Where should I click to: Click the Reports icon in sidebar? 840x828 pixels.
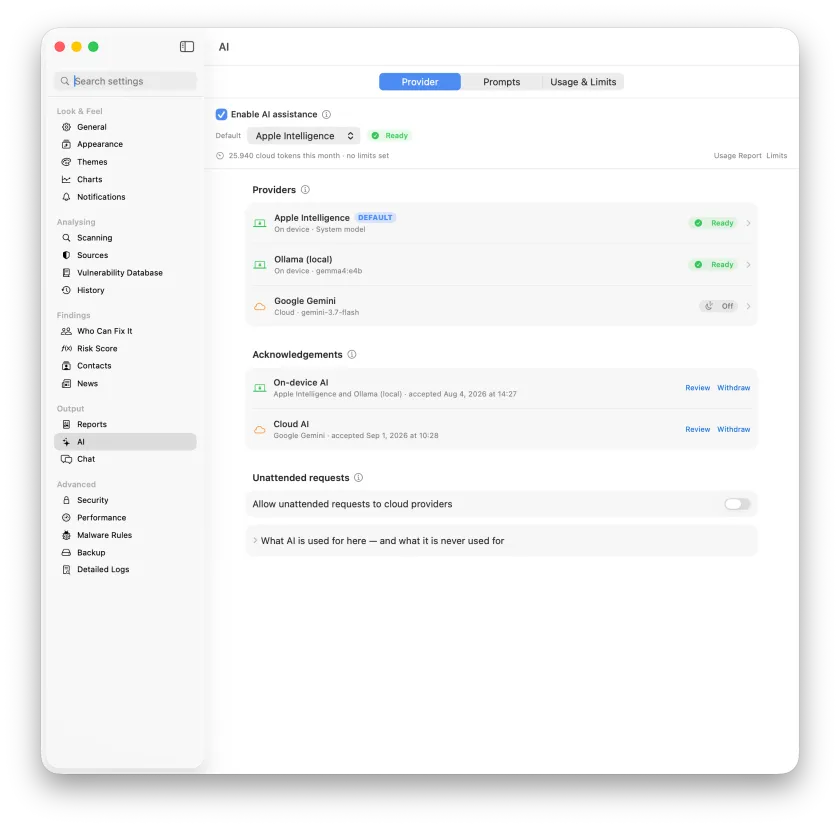pyautogui.click(x=66, y=424)
